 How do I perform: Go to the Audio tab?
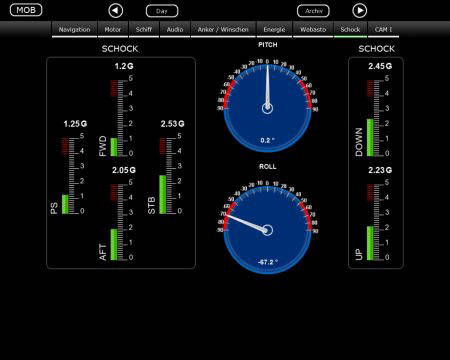click(x=175, y=29)
